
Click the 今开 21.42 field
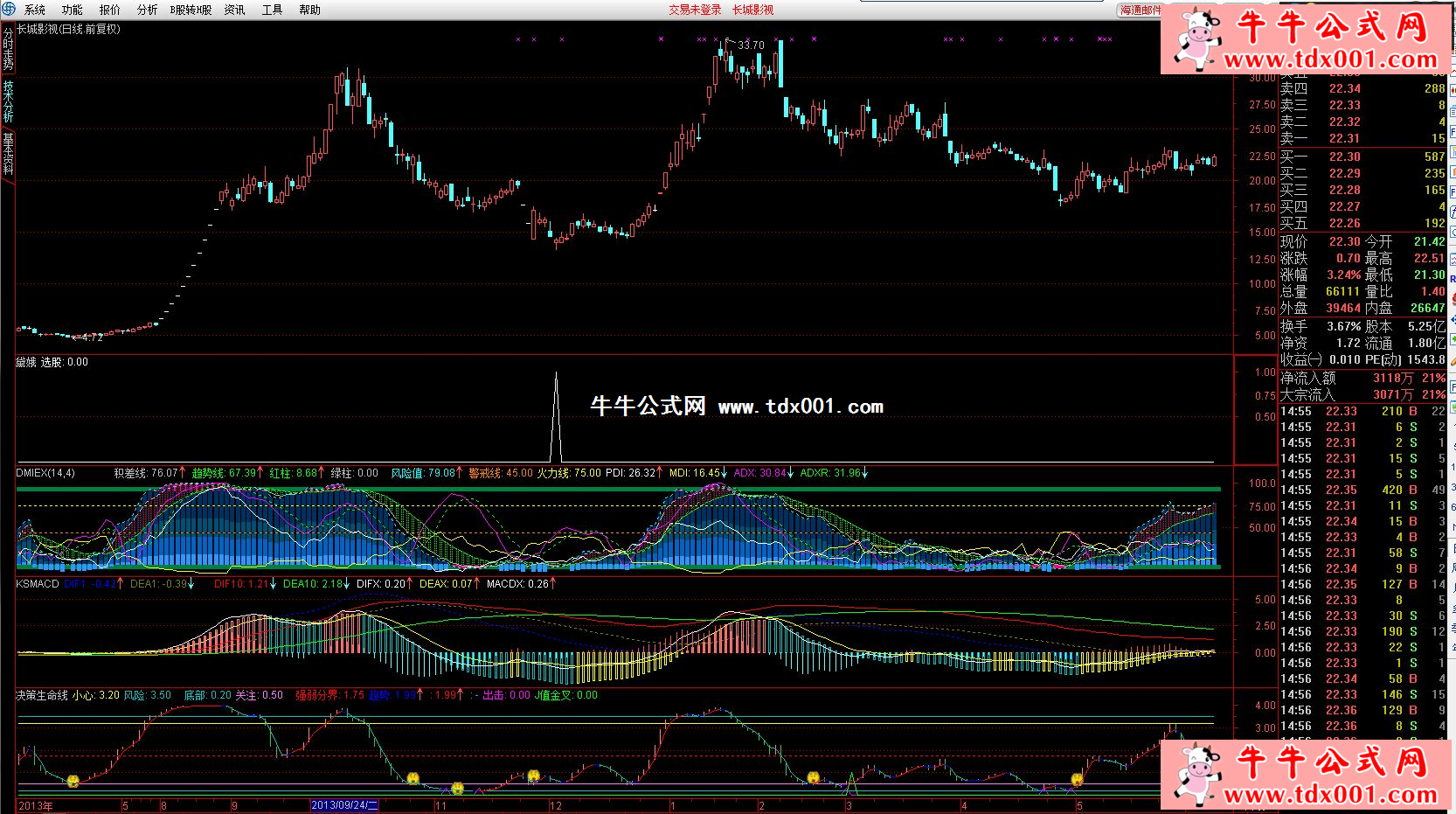(x=1405, y=241)
